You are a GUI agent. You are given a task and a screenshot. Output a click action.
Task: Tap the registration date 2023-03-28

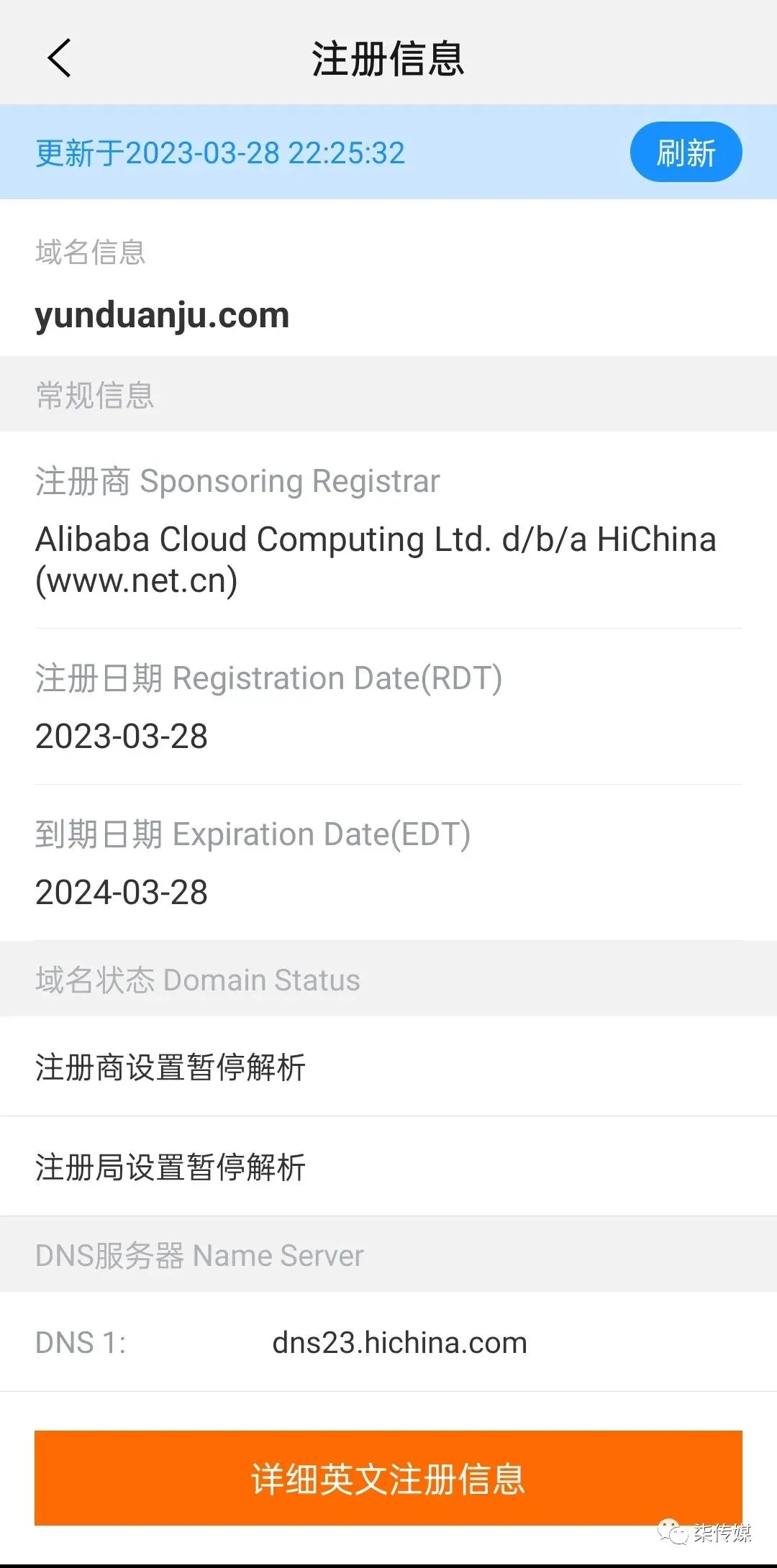(x=122, y=736)
